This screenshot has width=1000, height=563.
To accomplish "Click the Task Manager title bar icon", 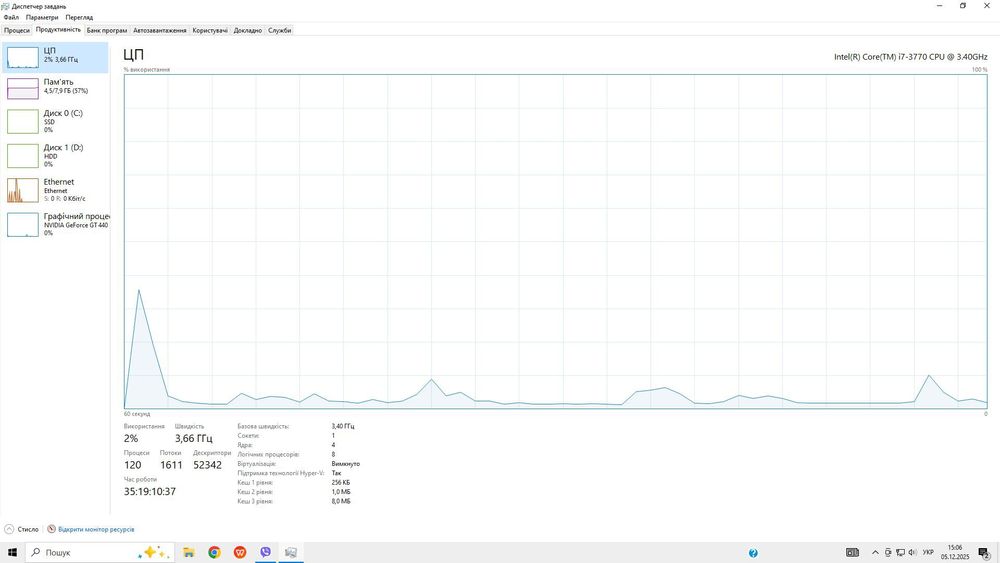I will [x=5, y=6].
